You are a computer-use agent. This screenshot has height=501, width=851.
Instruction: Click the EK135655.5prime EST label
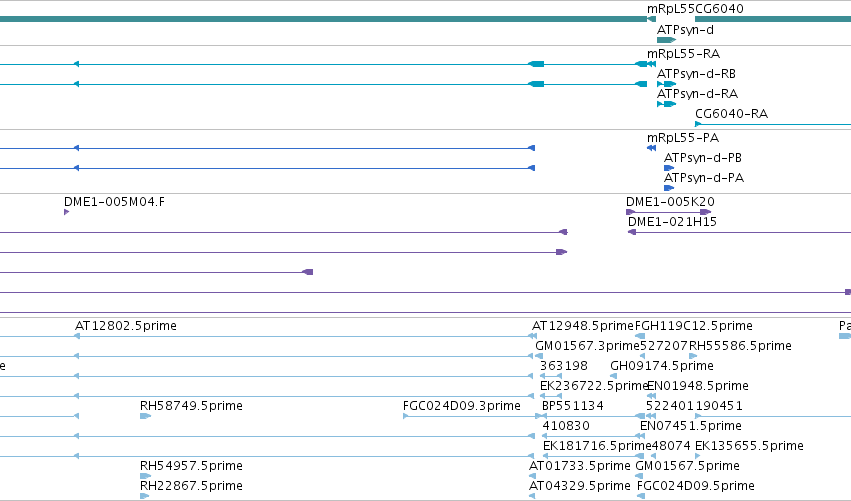coord(750,446)
